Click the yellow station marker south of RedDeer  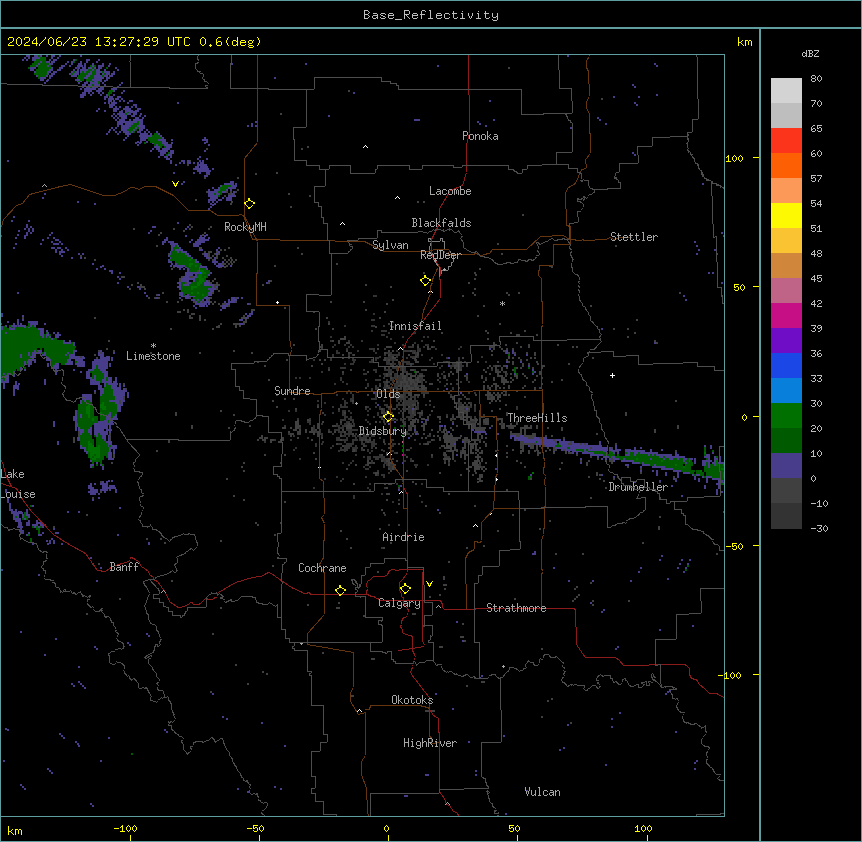tap(426, 281)
